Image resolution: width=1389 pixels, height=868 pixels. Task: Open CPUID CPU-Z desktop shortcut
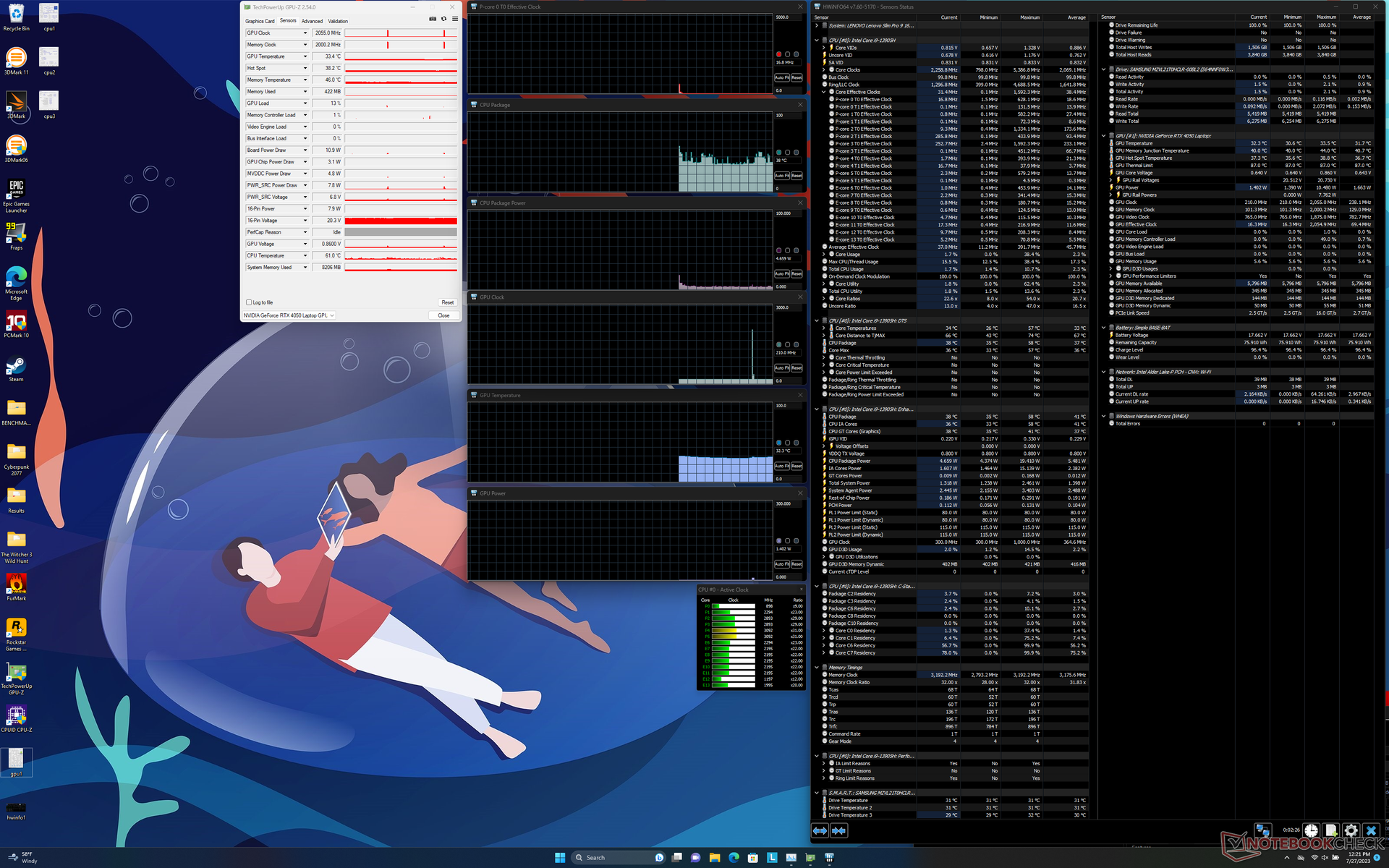16,719
